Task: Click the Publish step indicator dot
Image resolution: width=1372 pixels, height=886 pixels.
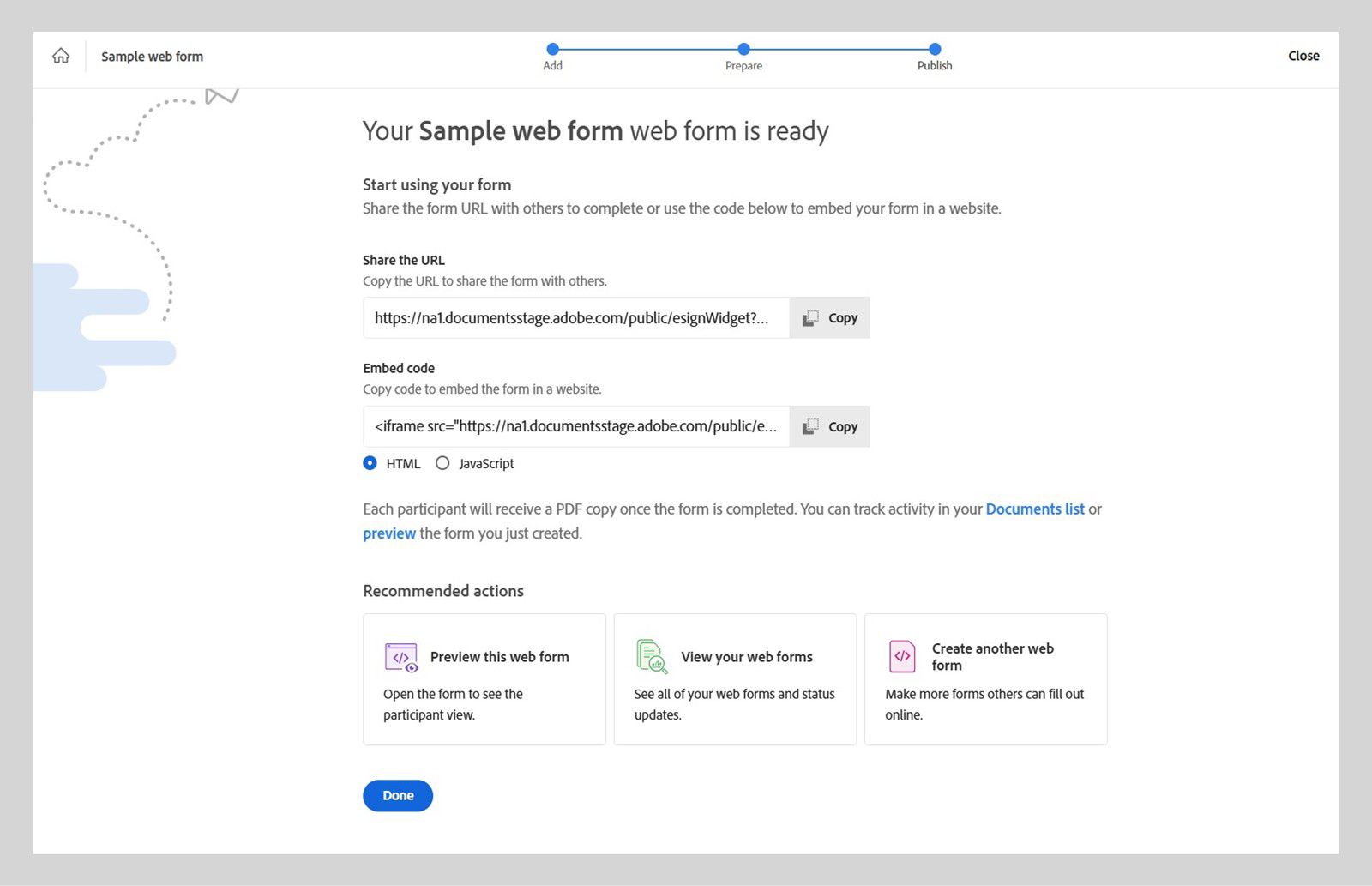Action: point(934,49)
